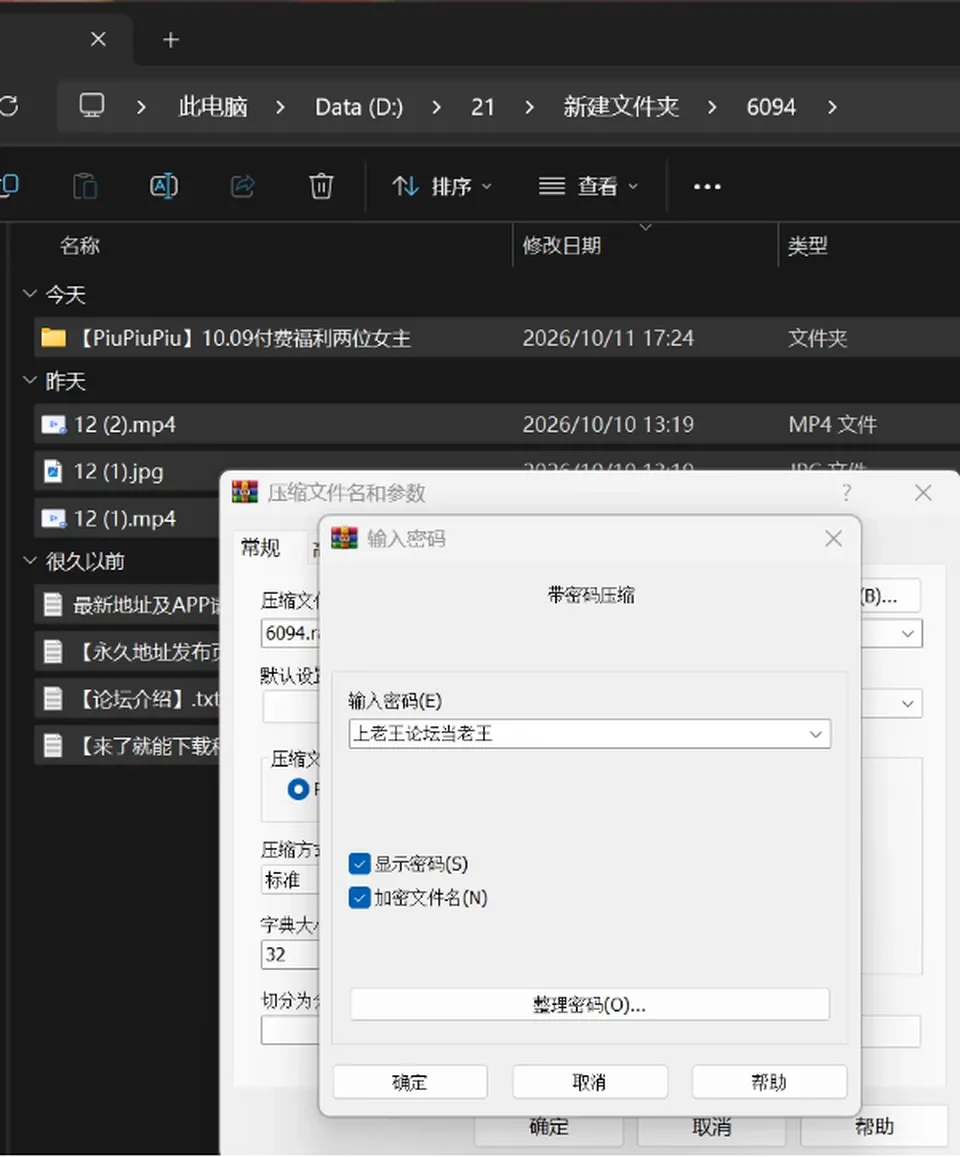The image size is (960, 1157).
Task: Click 6094 in the address breadcrumb
Action: pos(771,107)
